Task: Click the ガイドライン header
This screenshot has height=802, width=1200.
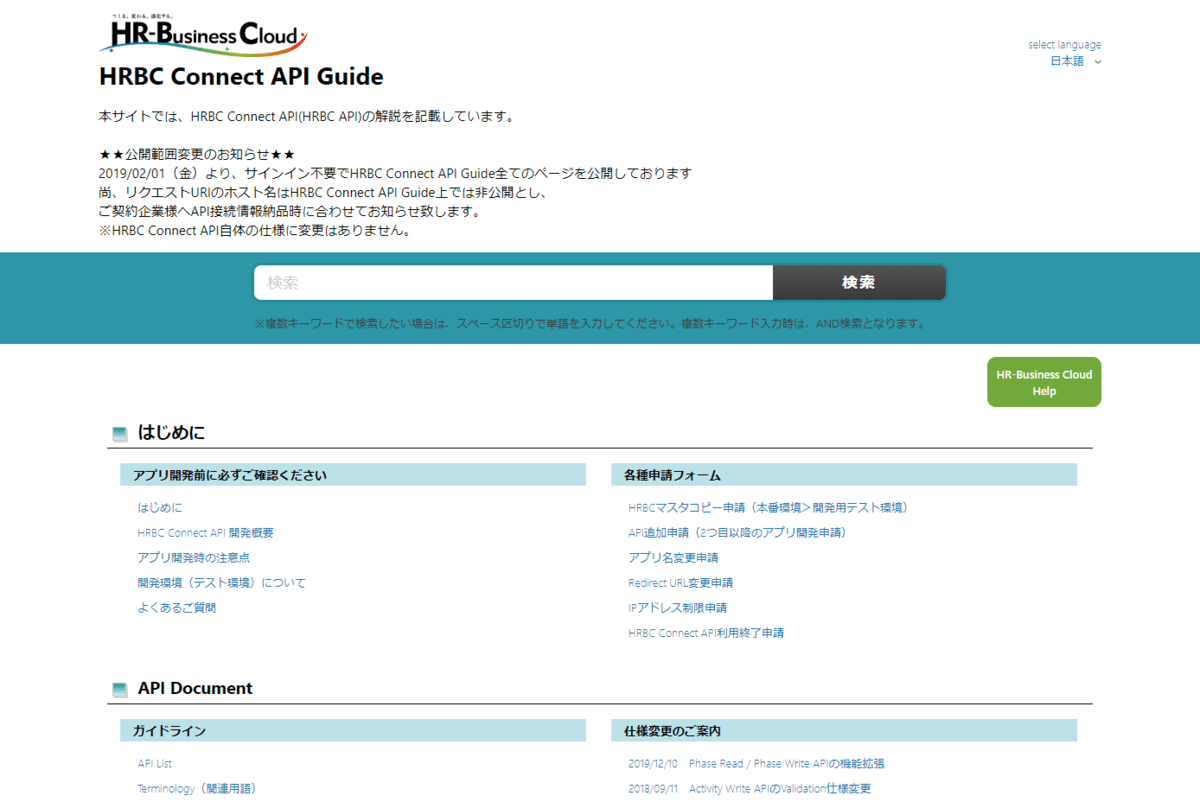Action: pos(353,731)
